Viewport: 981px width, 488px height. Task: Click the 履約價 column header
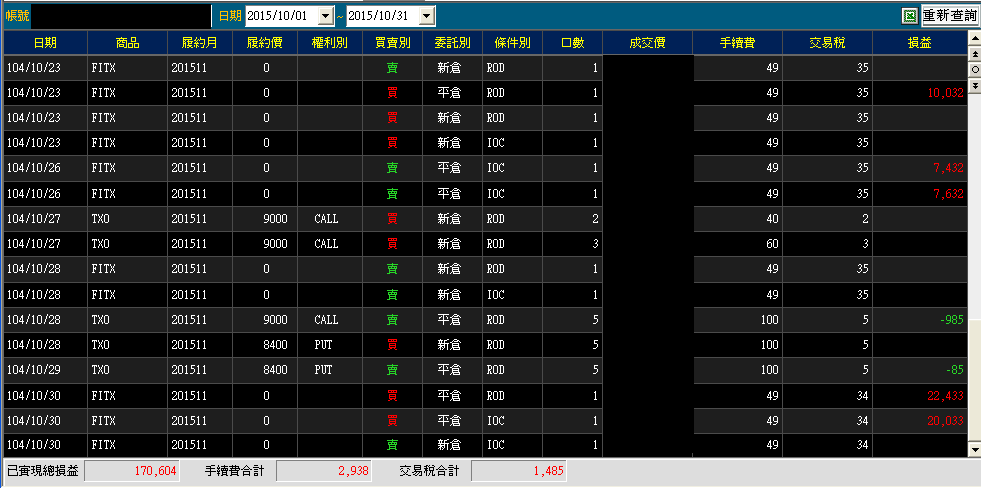pyautogui.click(x=265, y=43)
